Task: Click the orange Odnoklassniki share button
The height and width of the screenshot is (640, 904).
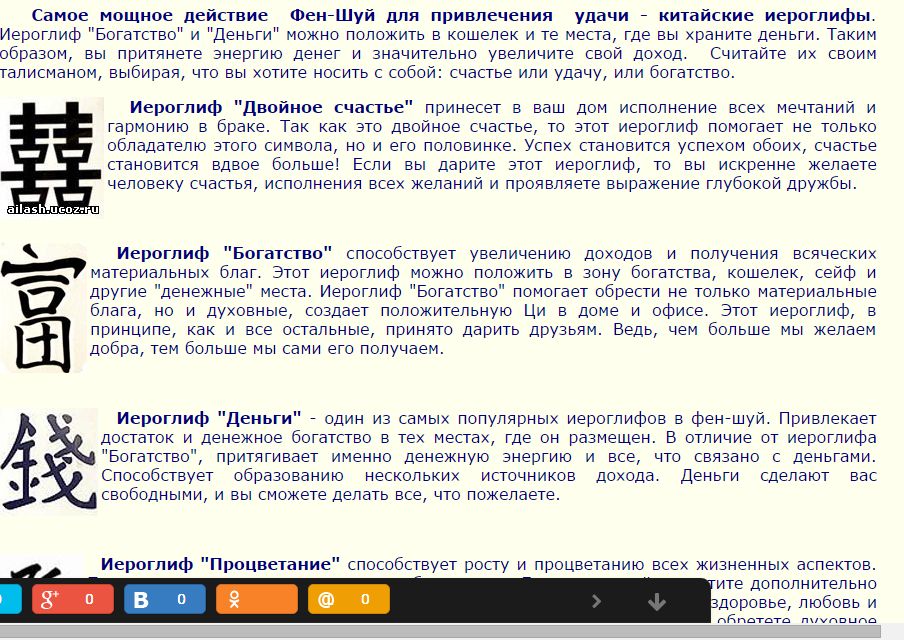Action: pos(256,599)
